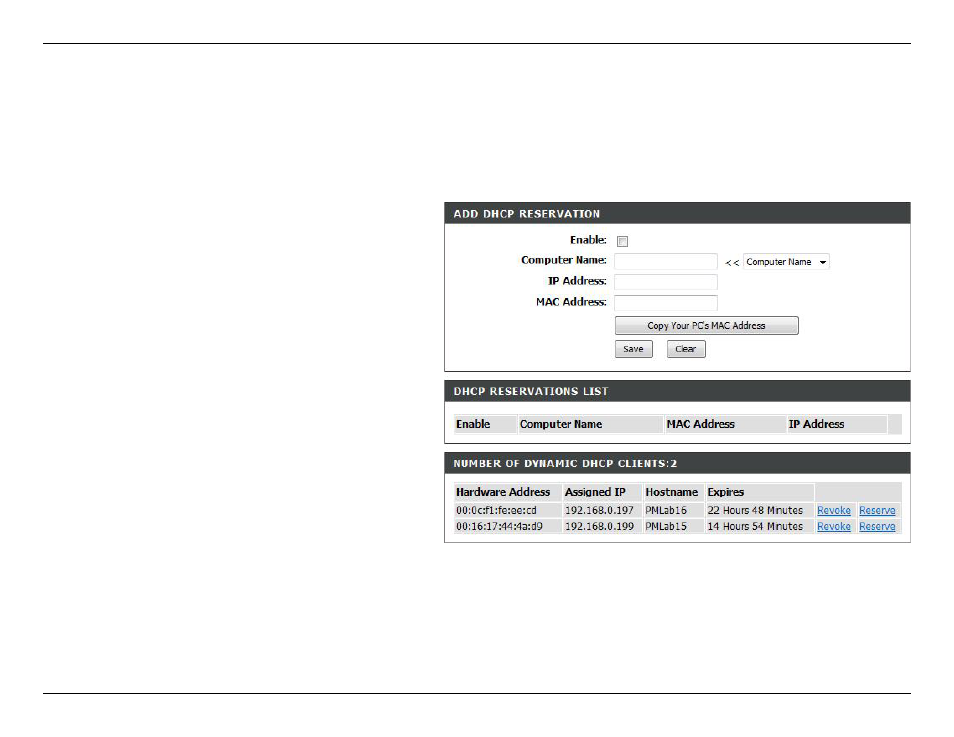Focus the Computer Name input field

tap(666, 262)
